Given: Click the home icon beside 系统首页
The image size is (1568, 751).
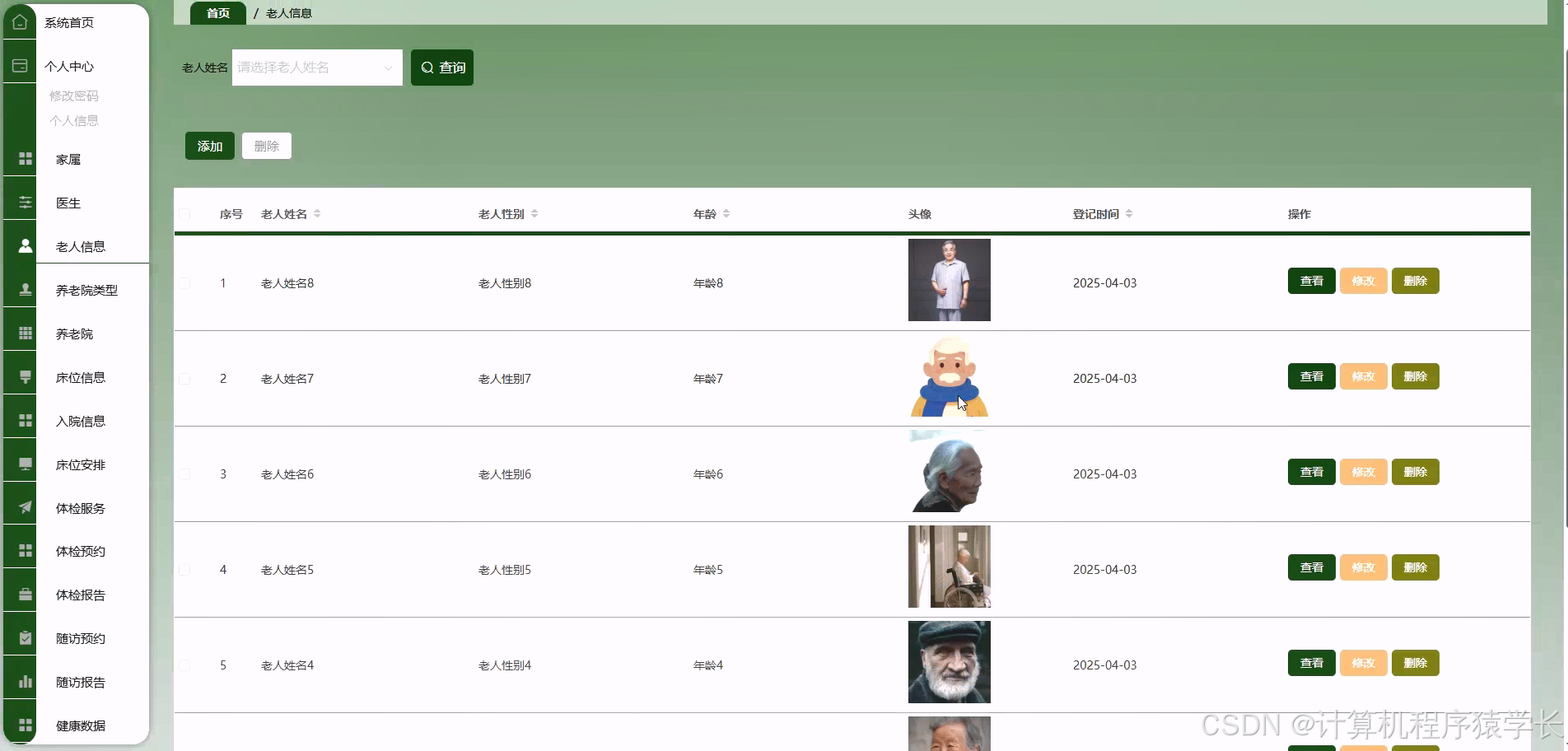Looking at the screenshot, I should [x=20, y=22].
